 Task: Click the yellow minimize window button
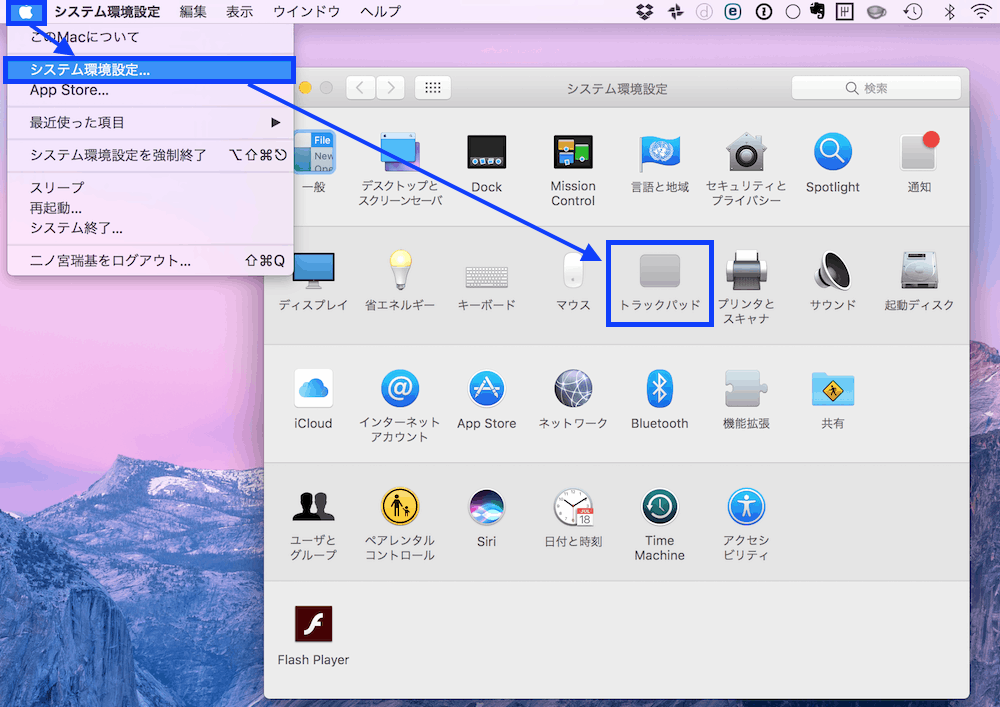305,88
